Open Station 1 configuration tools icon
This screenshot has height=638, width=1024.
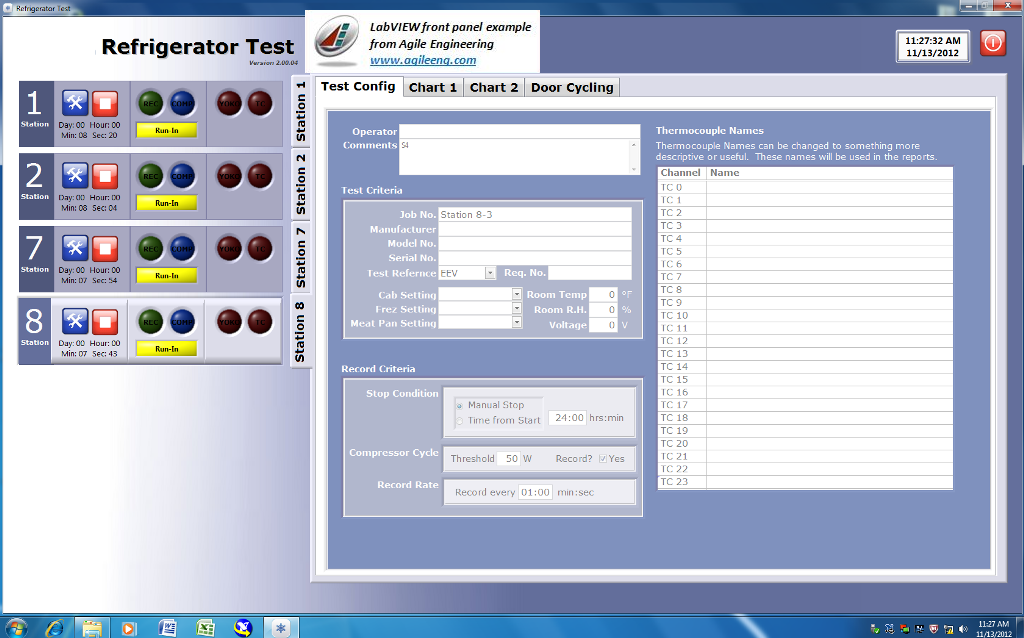coord(76,103)
